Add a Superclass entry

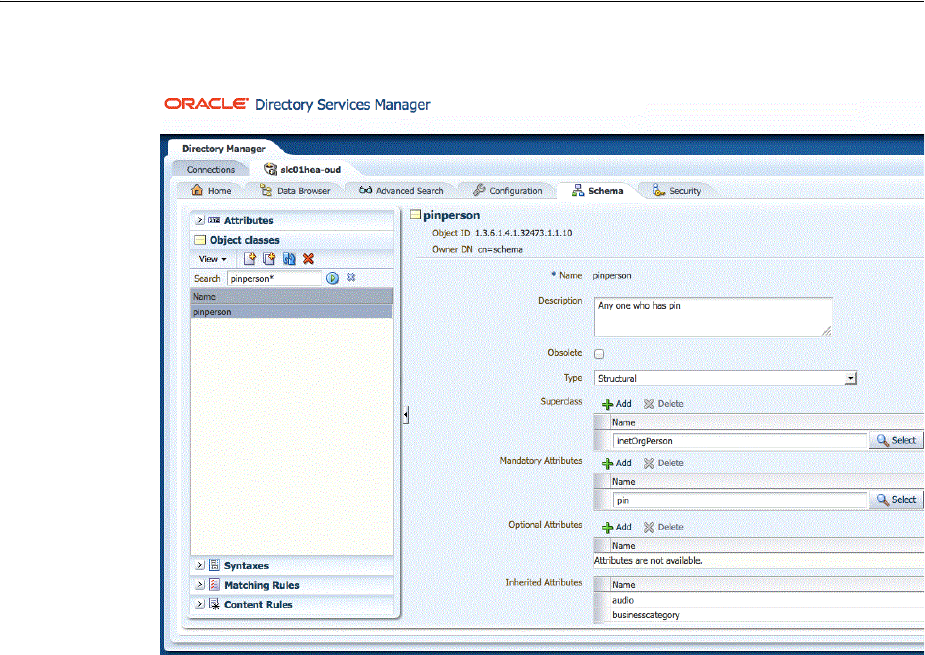pyautogui.click(x=616, y=404)
